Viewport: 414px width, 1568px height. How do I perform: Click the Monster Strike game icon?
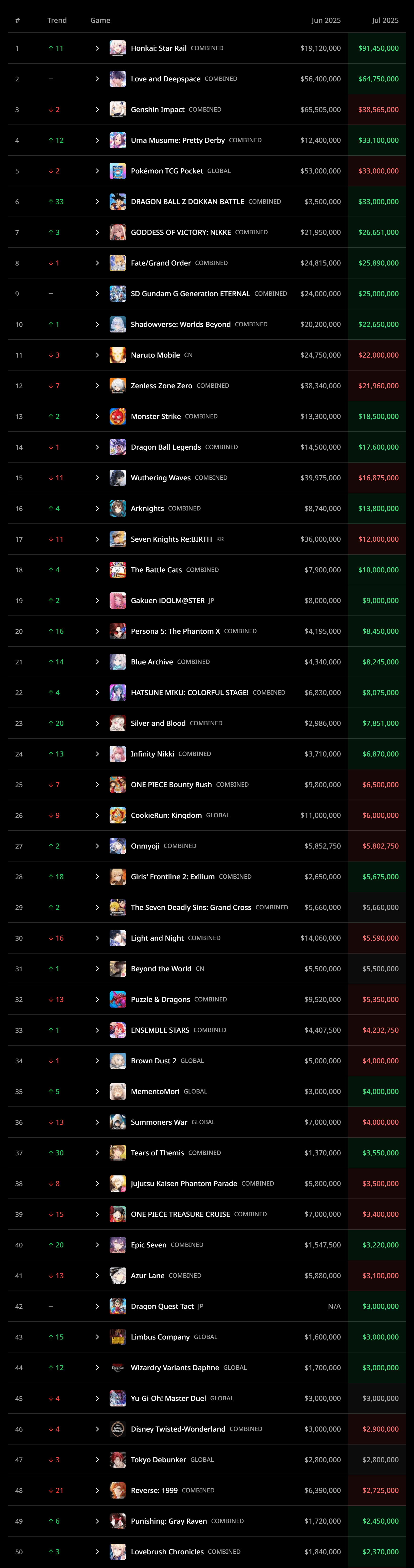117,416
